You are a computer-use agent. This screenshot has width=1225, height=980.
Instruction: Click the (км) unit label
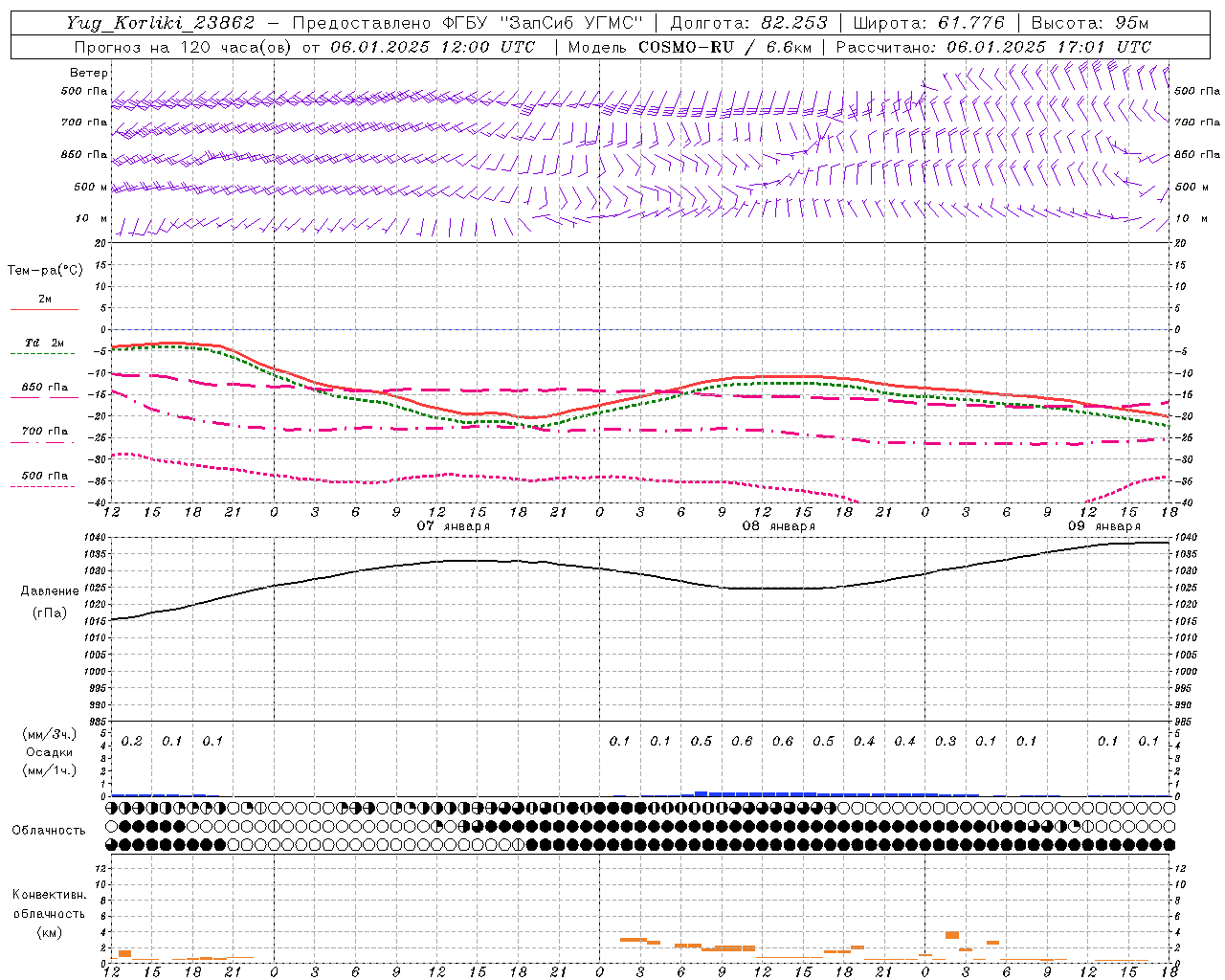pyautogui.click(x=49, y=932)
